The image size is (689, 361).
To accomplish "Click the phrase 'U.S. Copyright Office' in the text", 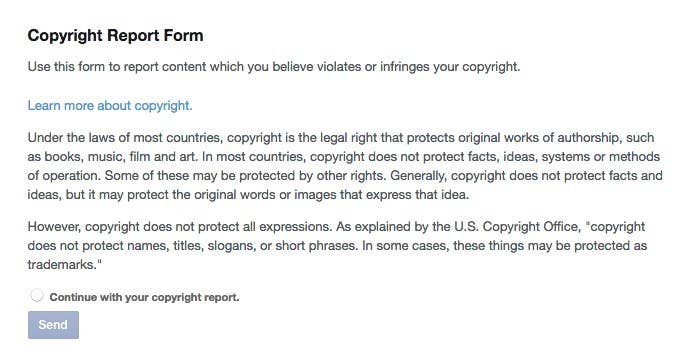I will pos(516,227).
